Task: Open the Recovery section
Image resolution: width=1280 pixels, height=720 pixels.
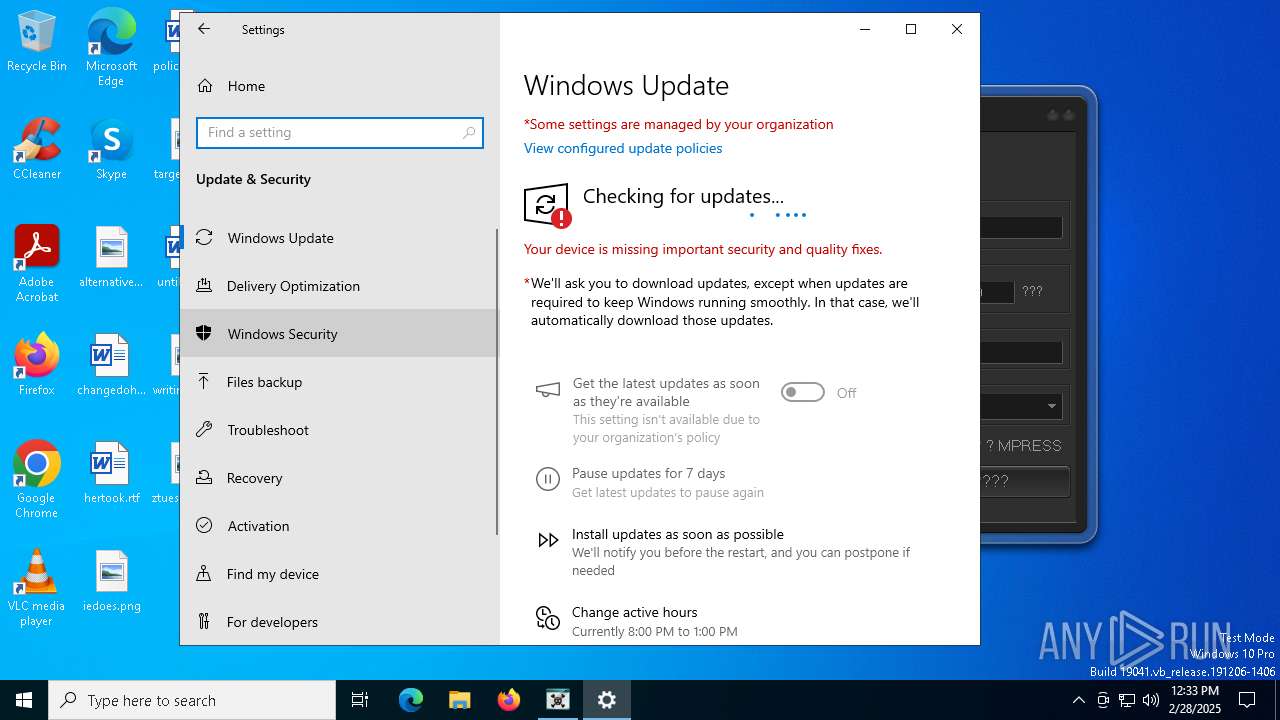Action: coord(338,478)
